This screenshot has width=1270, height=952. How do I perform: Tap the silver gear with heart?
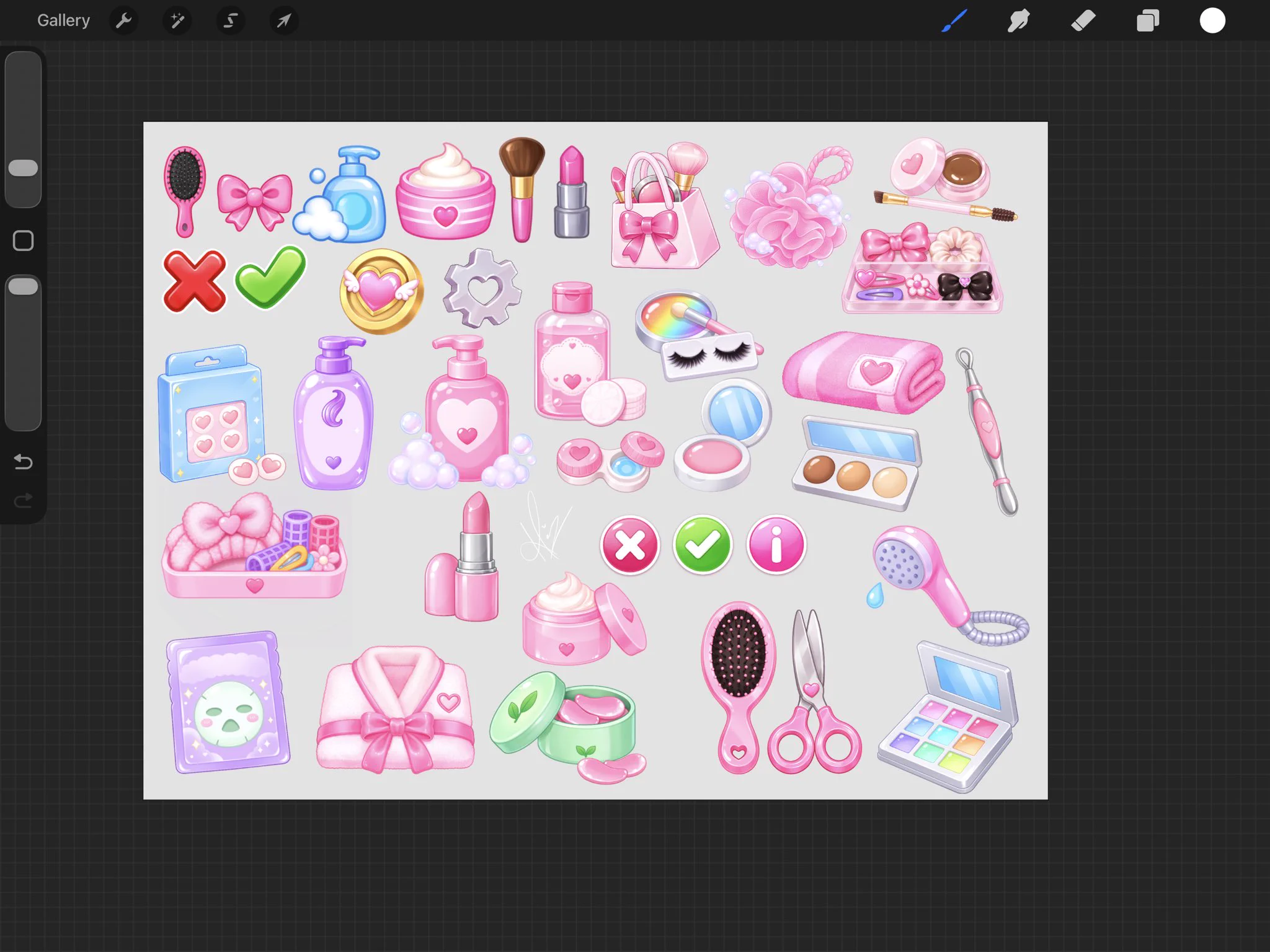482,288
